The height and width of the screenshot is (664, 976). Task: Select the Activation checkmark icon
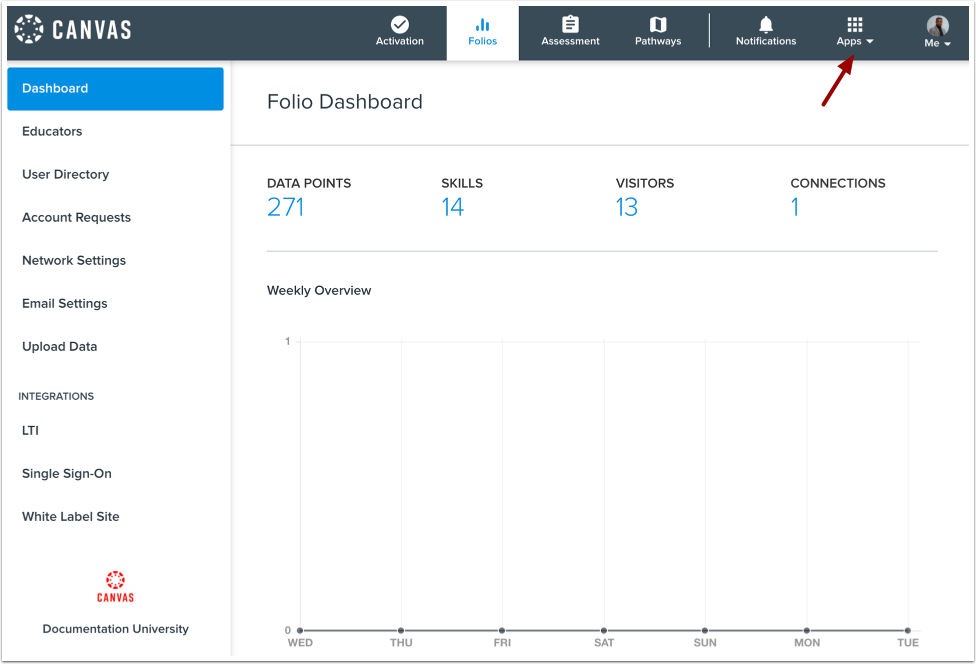pyautogui.click(x=399, y=26)
